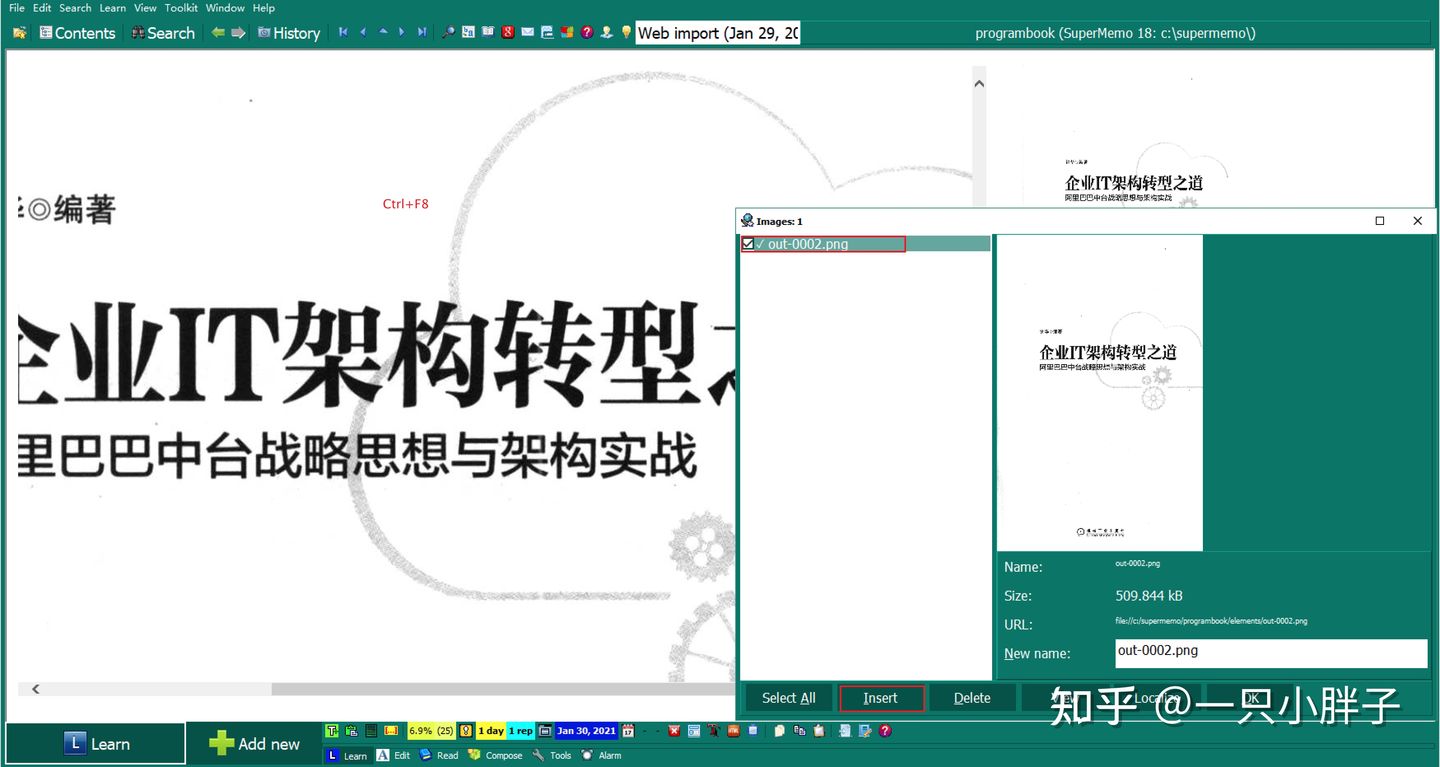Open the Contents panel
1440x767 pixels.
click(x=77, y=32)
